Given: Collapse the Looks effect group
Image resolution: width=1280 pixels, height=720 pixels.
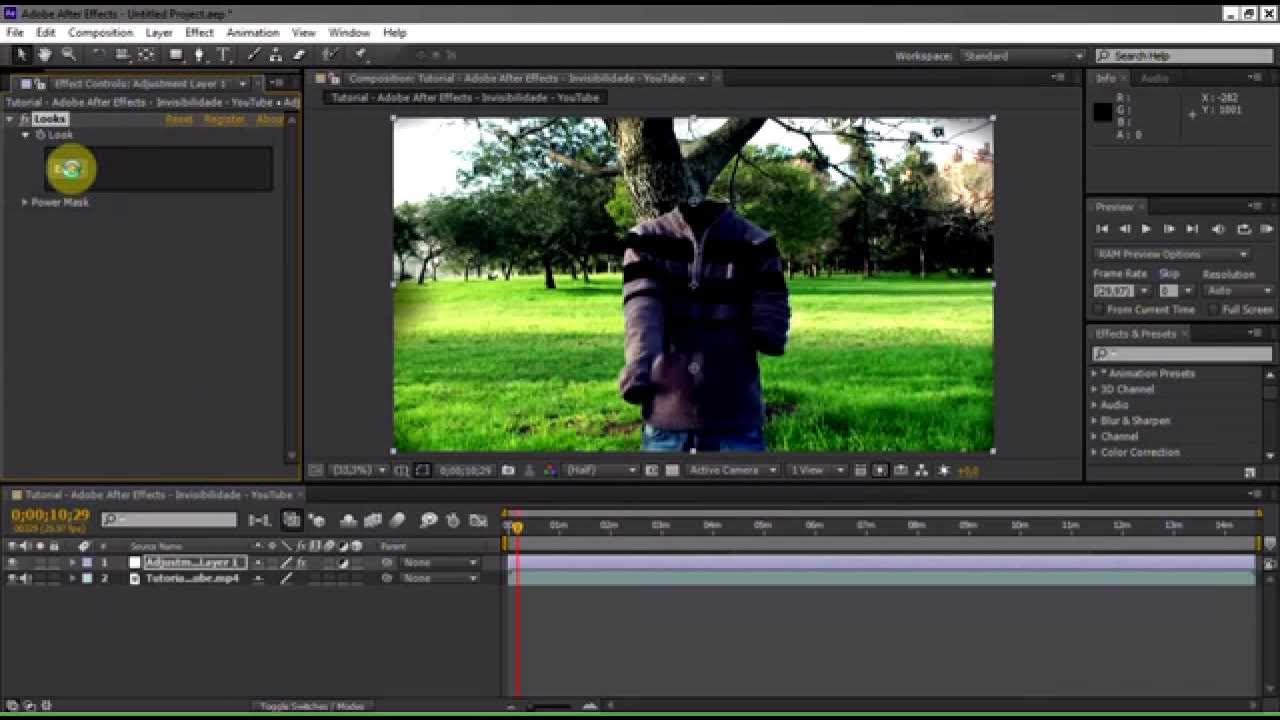Looking at the screenshot, I should pos(10,119).
